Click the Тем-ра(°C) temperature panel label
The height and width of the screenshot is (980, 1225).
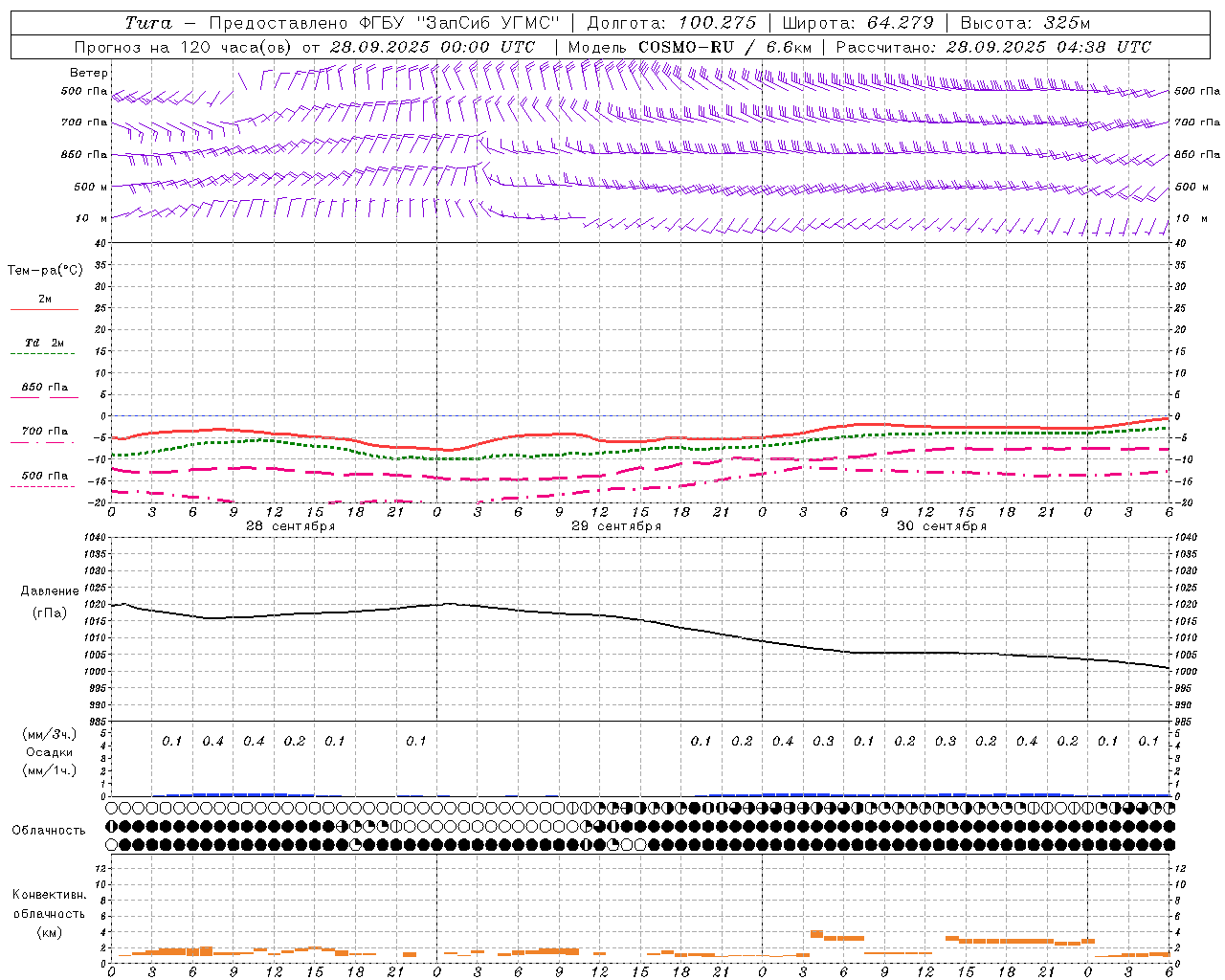click(x=45, y=271)
